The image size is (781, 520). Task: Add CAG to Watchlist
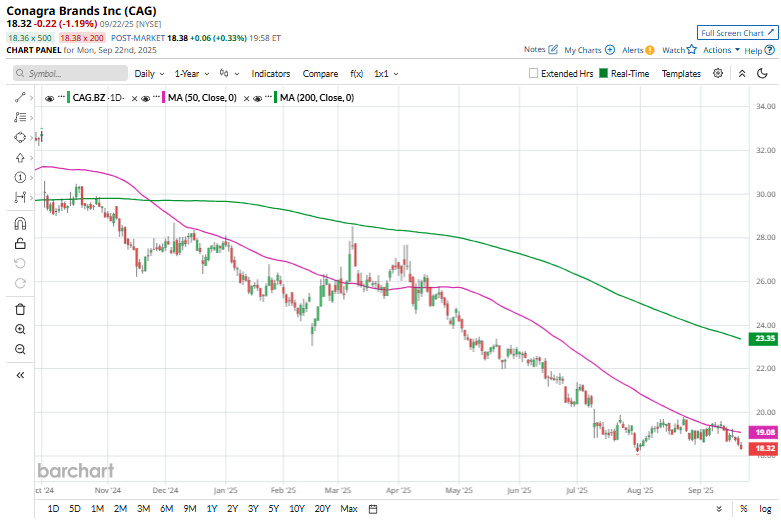pyautogui.click(x=679, y=50)
